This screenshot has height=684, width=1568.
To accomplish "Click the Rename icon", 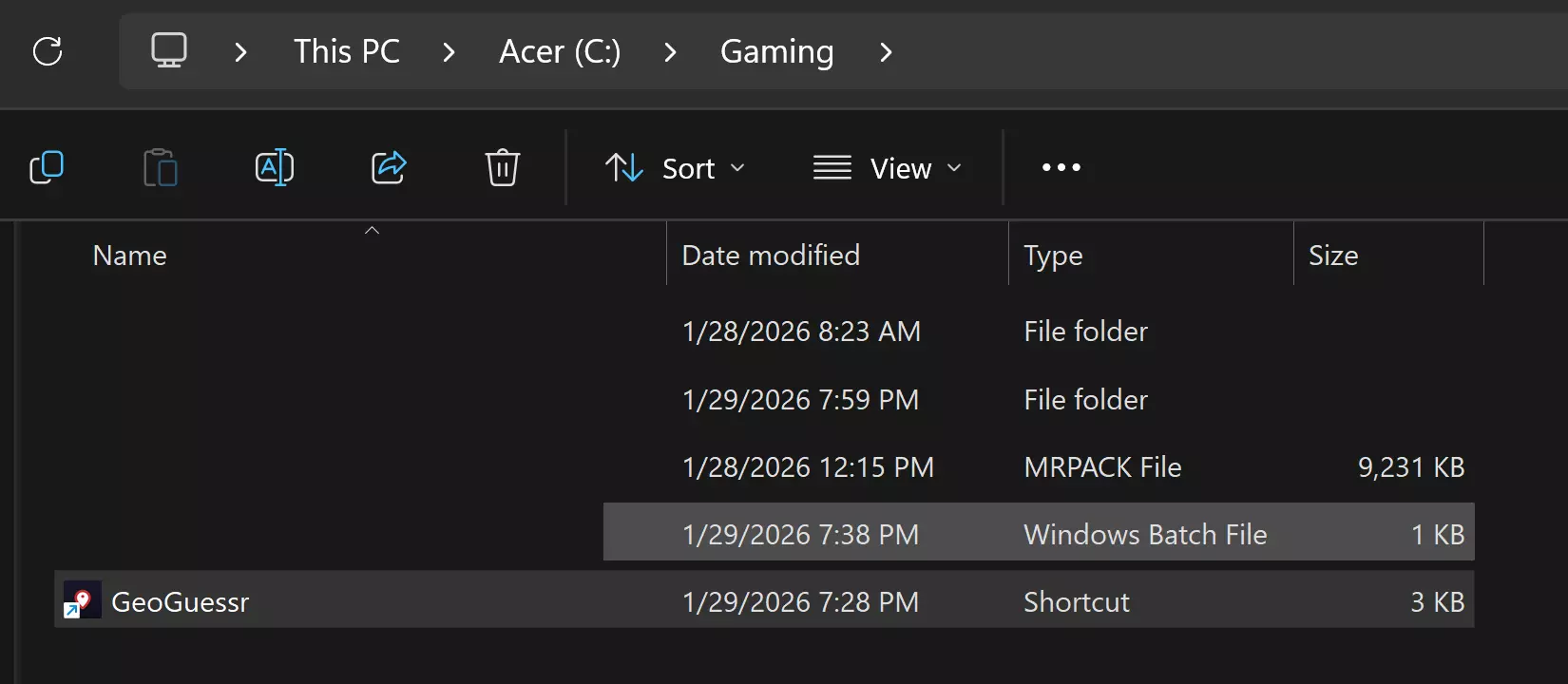I will (x=275, y=167).
